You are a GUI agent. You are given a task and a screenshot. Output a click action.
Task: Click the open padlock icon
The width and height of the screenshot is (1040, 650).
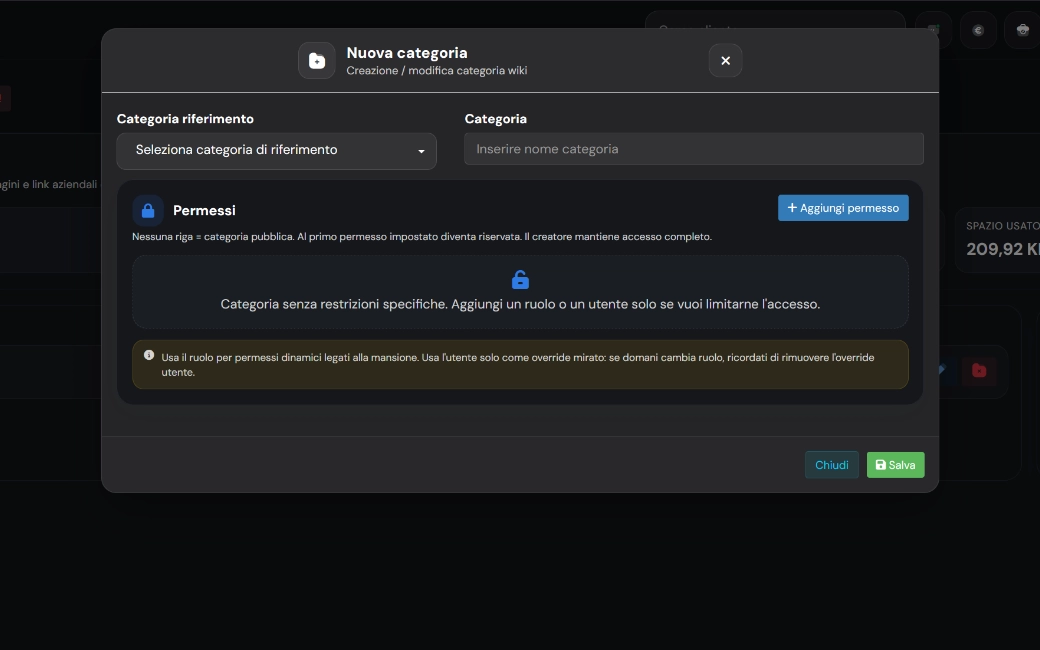pyautogui.click(x=520, y=279)
